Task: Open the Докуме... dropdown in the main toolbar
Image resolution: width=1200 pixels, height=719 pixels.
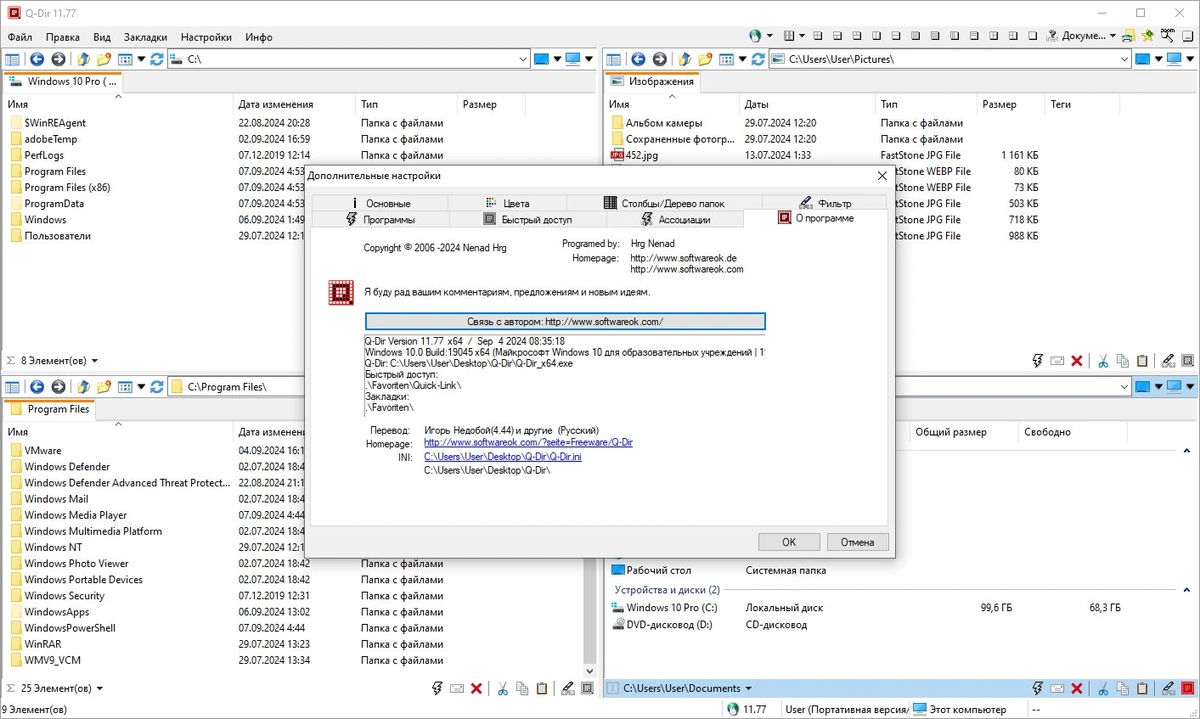Action: [x=1113, y=36]
